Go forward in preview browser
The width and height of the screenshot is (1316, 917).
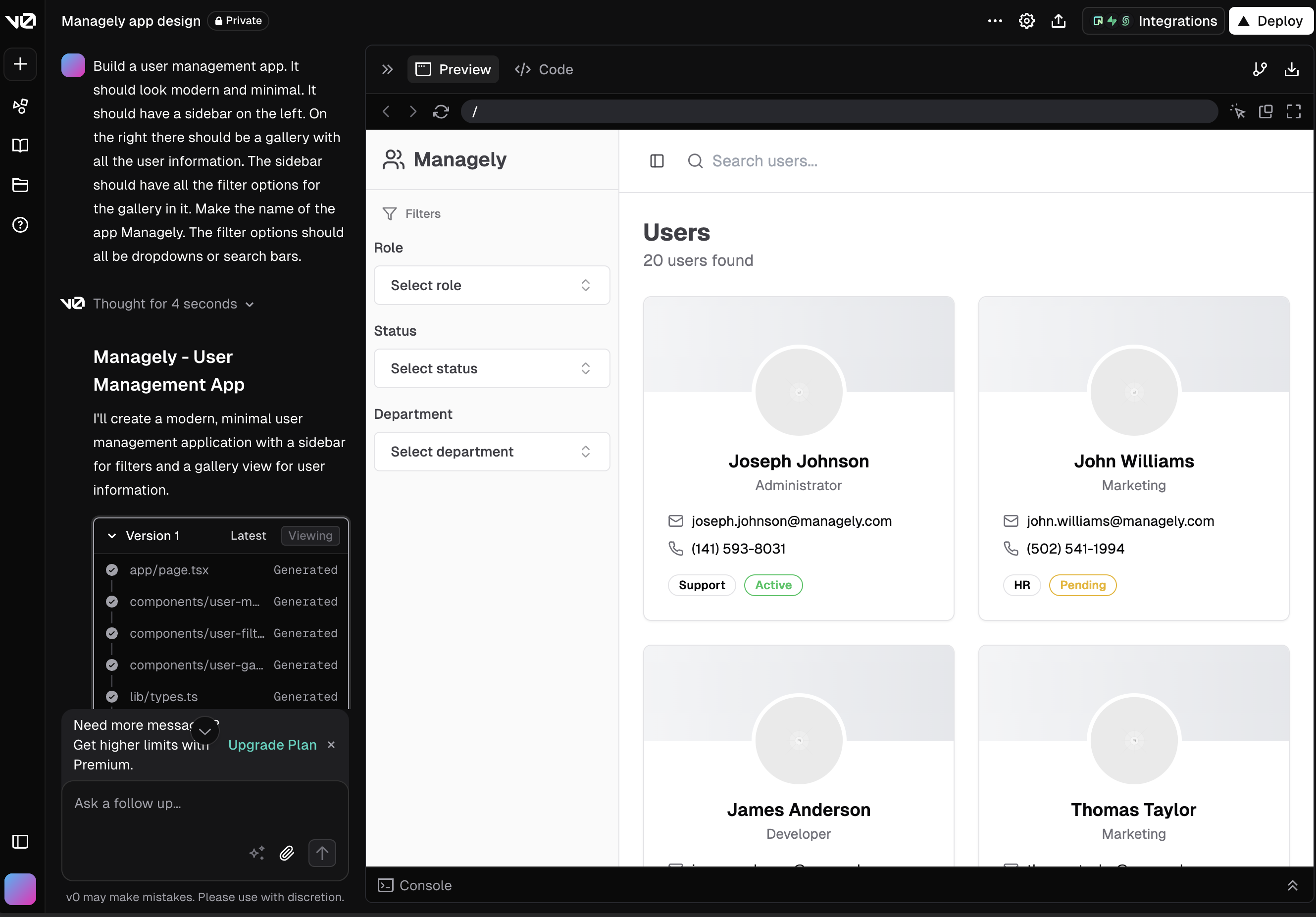pyautogui.click(x=413, y=111)
